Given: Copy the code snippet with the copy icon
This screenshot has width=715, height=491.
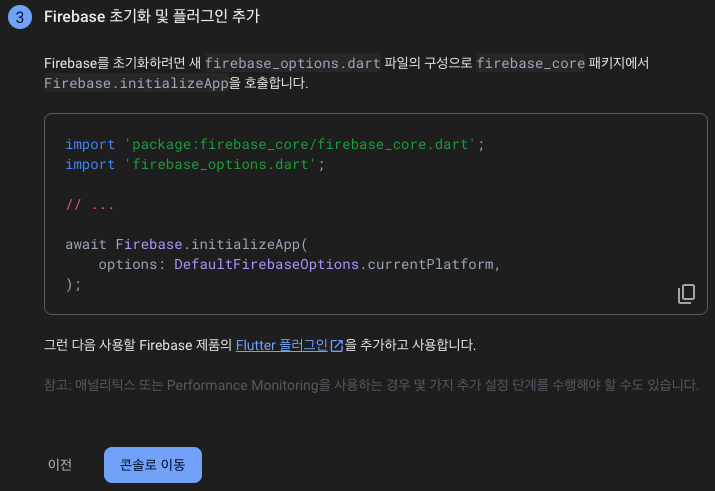Looking at the screenshot, I should pos(686,294).
